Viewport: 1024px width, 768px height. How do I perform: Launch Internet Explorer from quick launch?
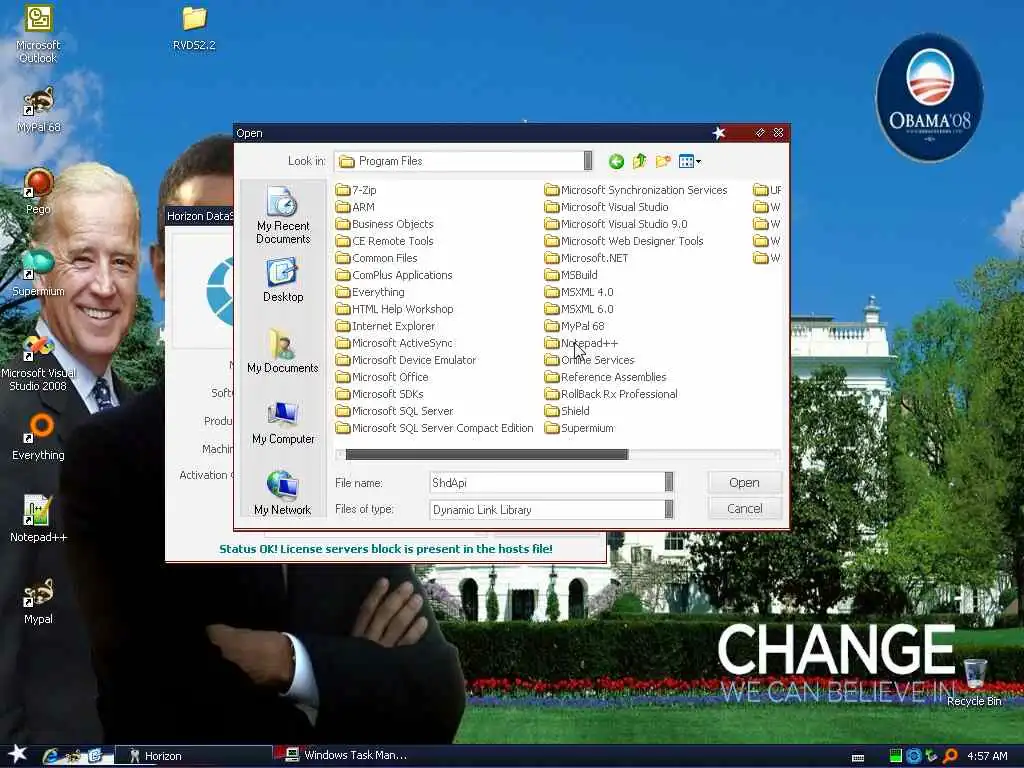tap(50, 756)
